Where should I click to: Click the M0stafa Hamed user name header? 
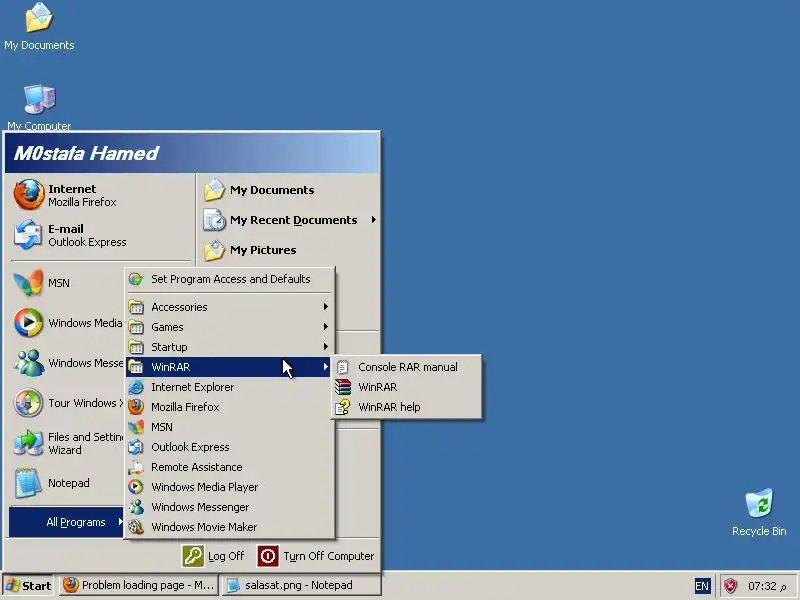(x=86, y=153)
